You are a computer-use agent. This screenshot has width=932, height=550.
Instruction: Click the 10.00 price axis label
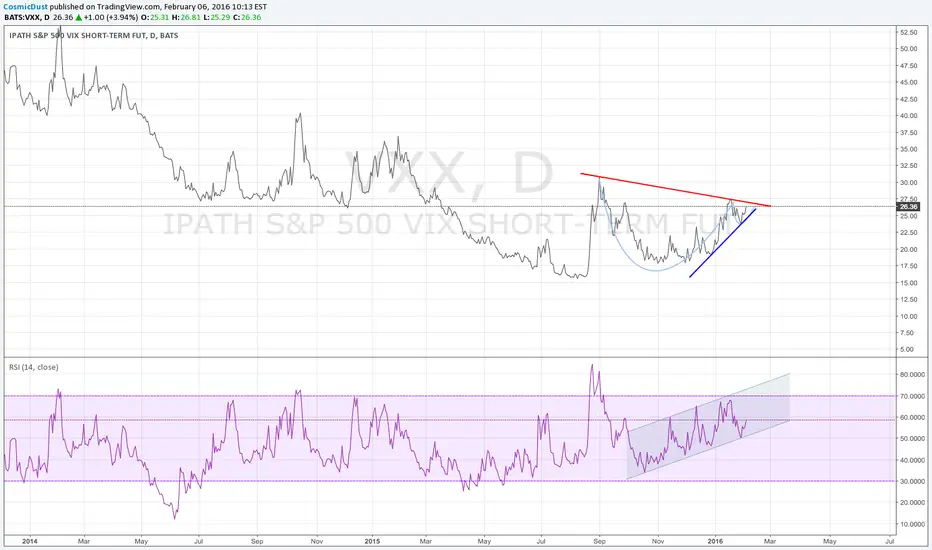tap(908, 316)
